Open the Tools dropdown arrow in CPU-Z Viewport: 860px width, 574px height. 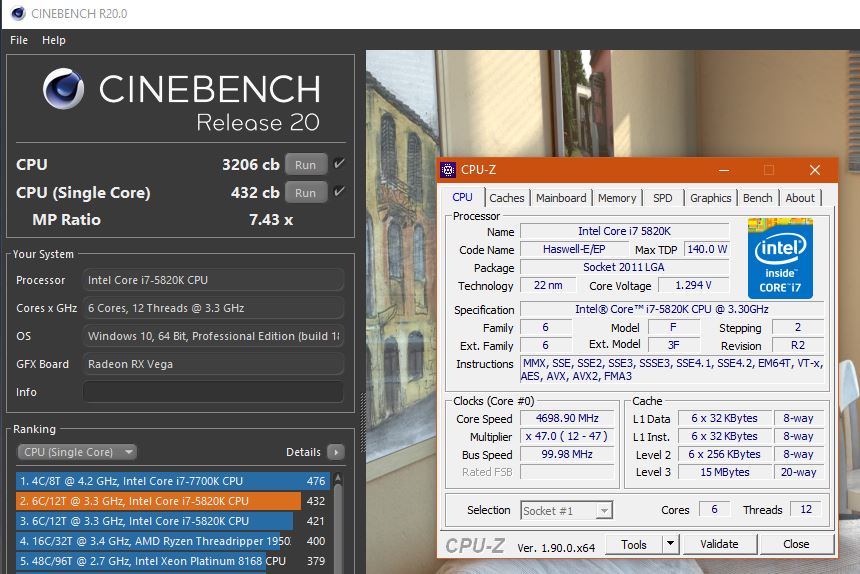click(670, 544)
